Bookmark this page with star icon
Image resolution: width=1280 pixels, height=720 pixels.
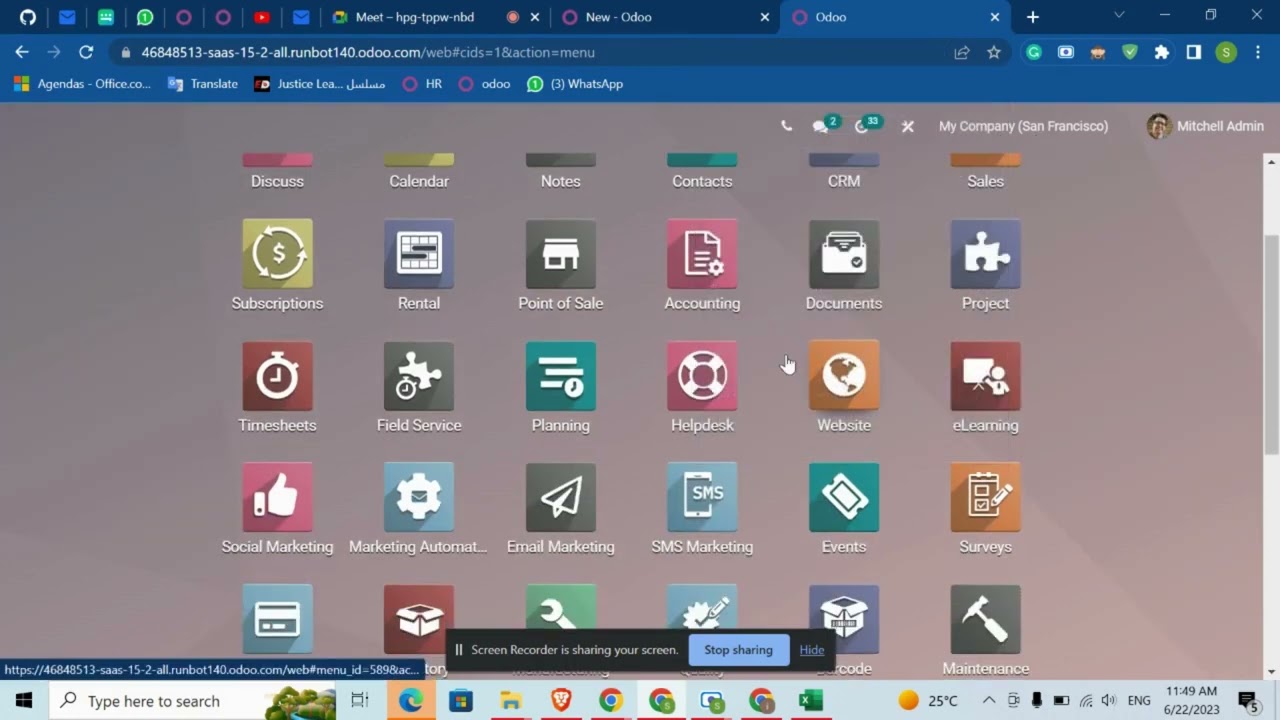click(994, 52)
